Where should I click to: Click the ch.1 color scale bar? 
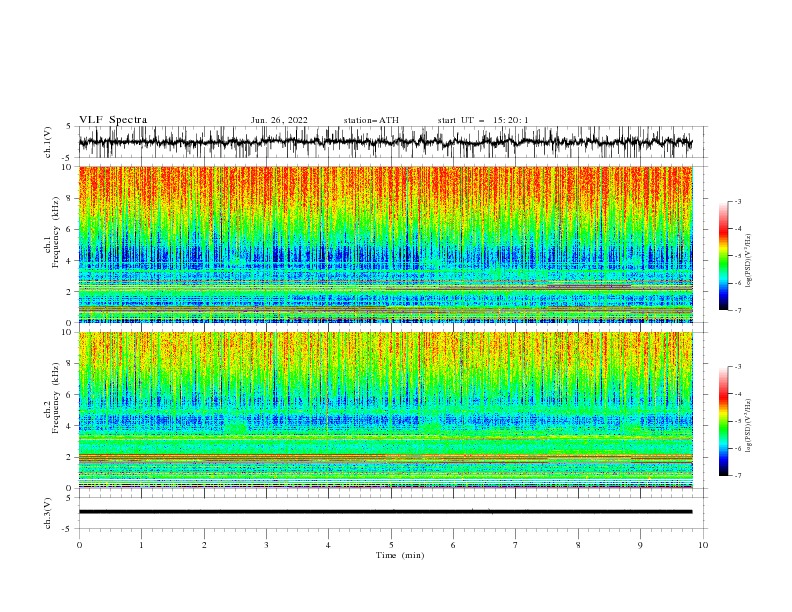(723, 256)
